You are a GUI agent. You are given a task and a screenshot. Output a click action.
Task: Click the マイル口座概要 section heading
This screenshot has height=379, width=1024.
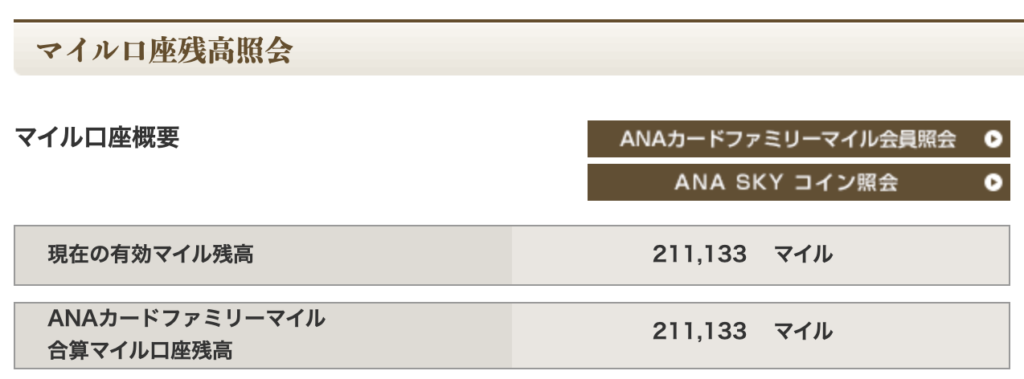click(97, 138)
